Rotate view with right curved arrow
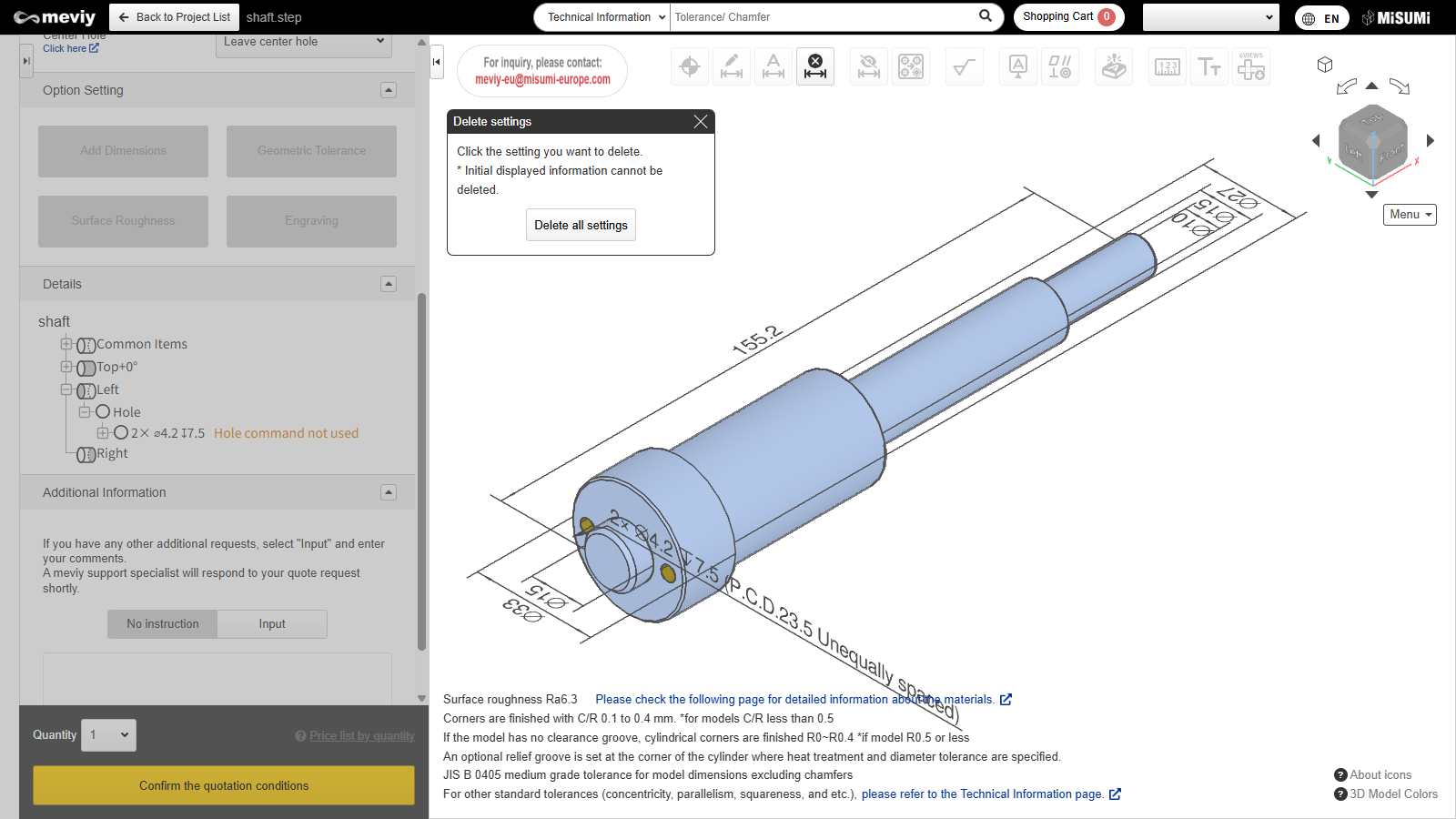Image resolution: width=1456 pixels, height=819 pixels. pyautogui.click(x=1400, y=86)
